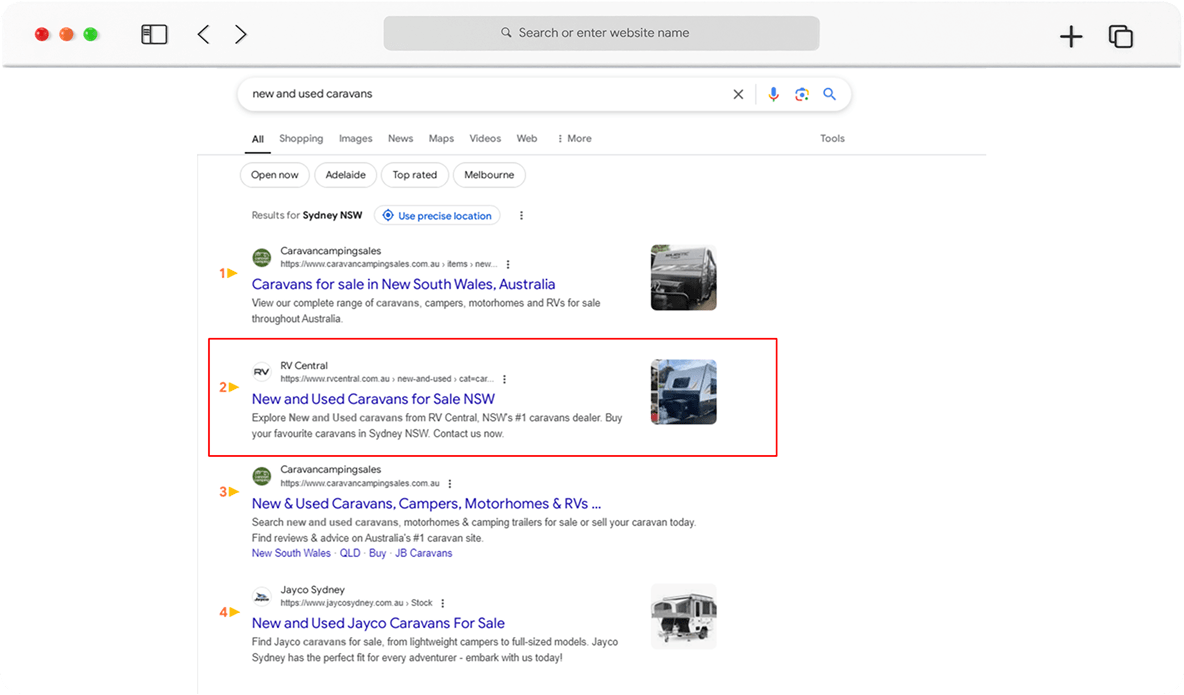The image size is (1184, 695).
Task: Switch to the Images tab
Action: [355, 138]
